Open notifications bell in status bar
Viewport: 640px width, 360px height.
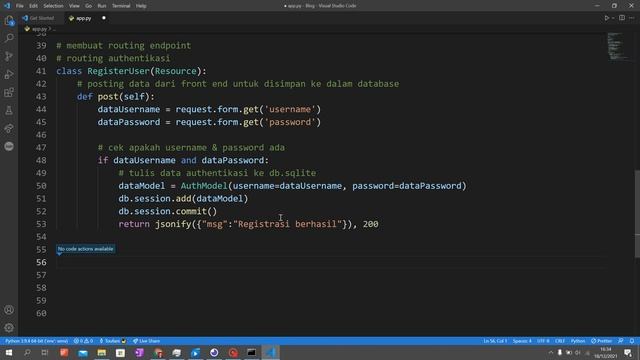(x=632, y=341)
